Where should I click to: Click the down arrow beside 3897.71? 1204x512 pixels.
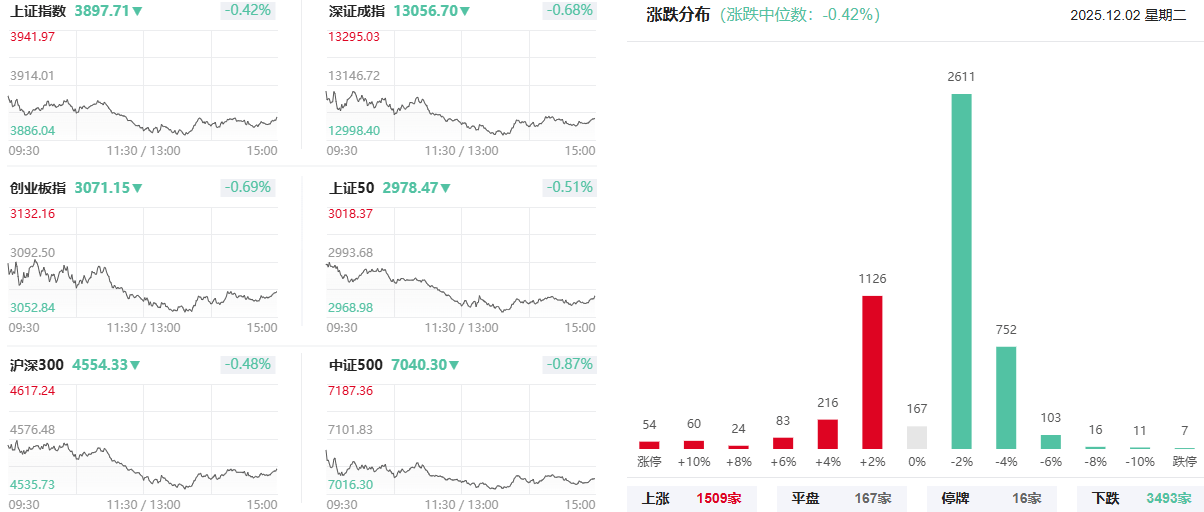tap(138, 11)
